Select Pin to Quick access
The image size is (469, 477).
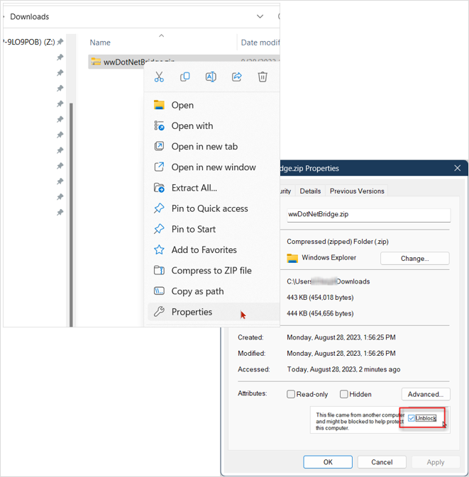213,209
